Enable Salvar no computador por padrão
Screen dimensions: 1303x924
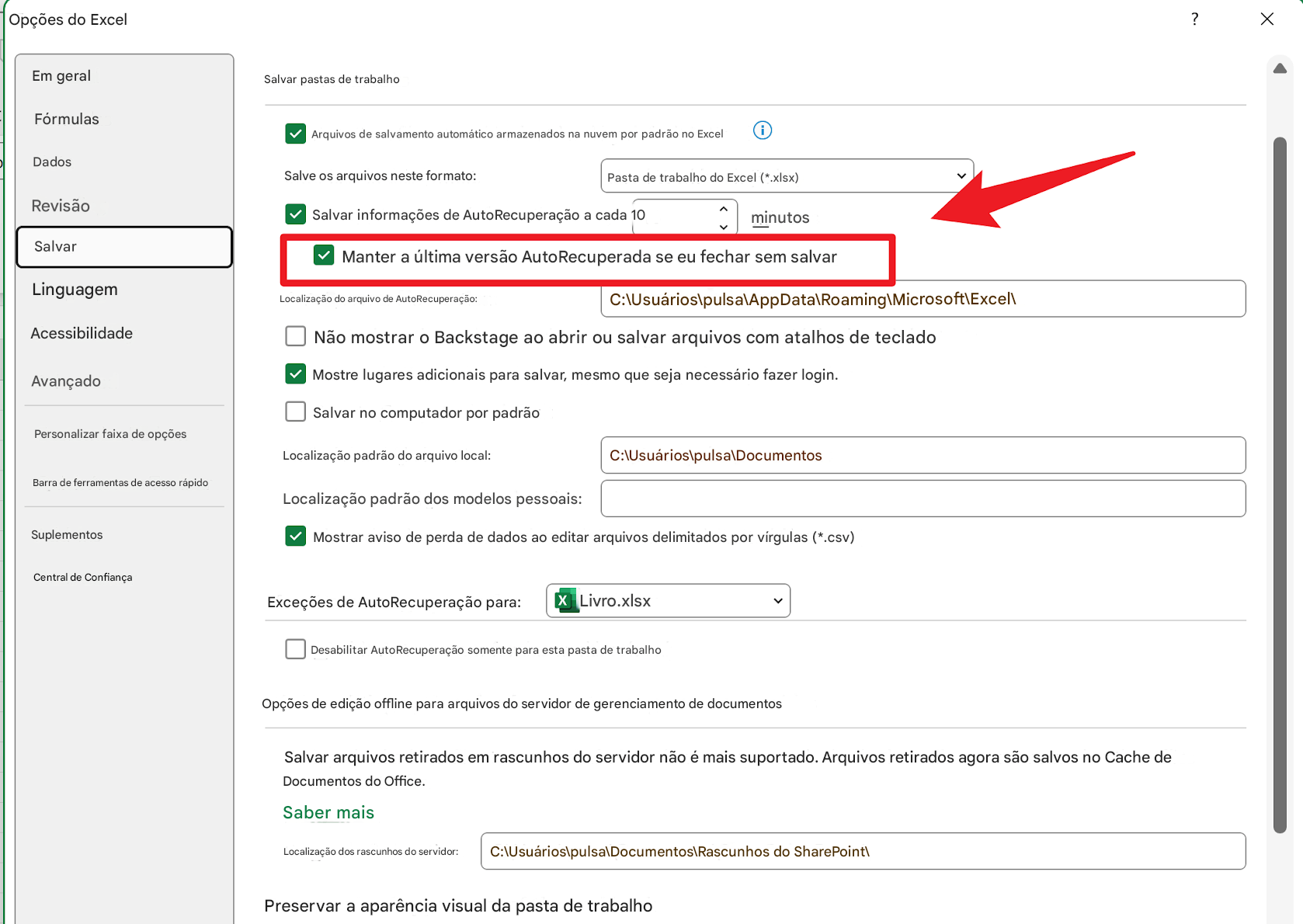point(295,412)
